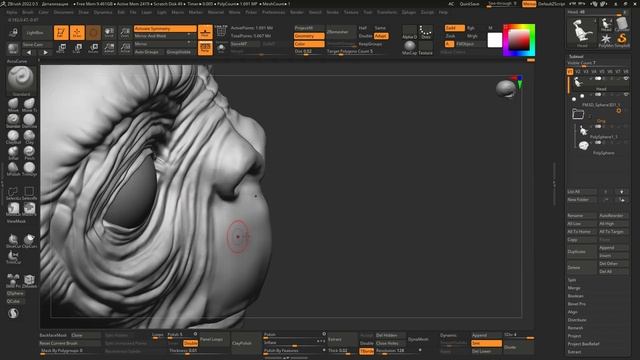Viewport: 640px width, 360px height.
Task: Toggle the Menus button in title bar
Action: coord(529,4)
